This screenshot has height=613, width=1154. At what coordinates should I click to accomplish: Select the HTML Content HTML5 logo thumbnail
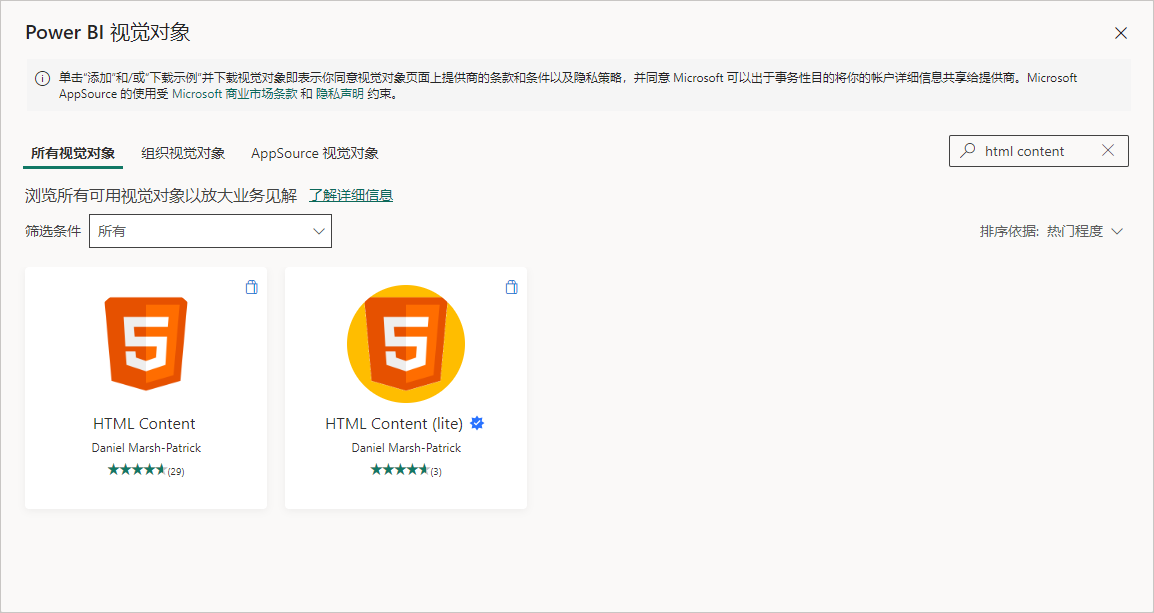click(x=146, y=344)
